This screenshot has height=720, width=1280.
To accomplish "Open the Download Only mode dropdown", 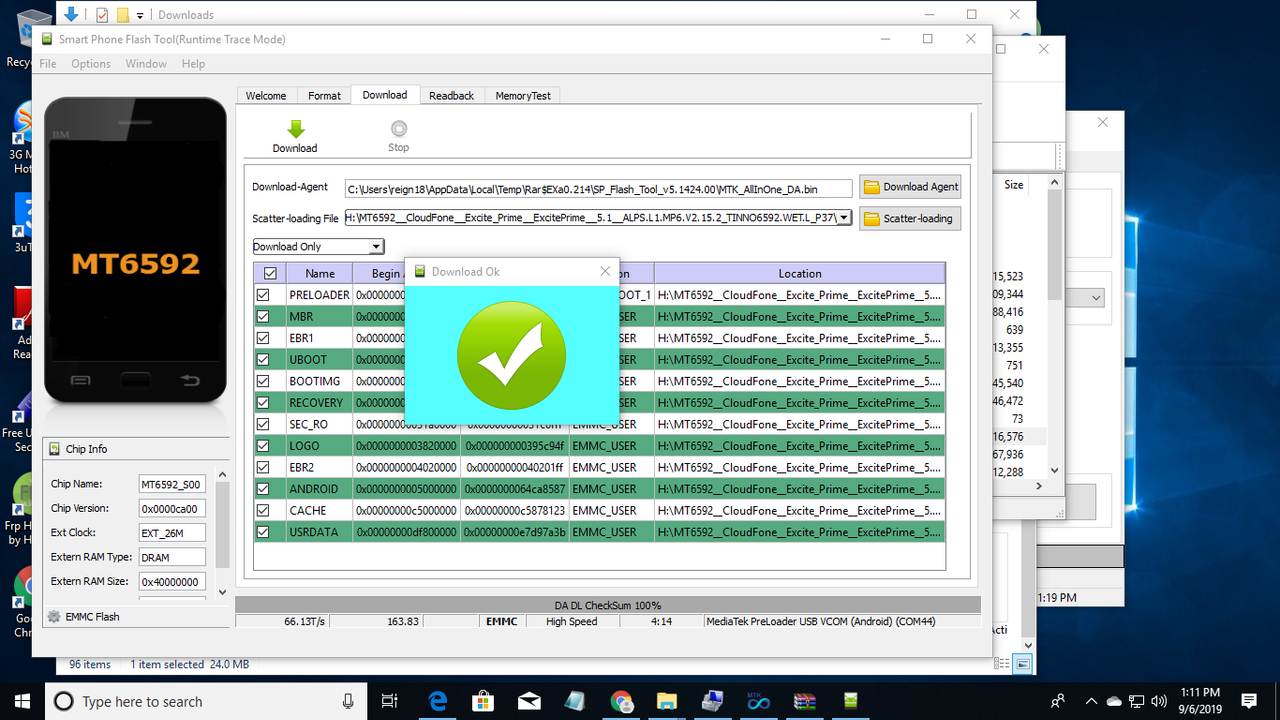I will coord(376,247).
